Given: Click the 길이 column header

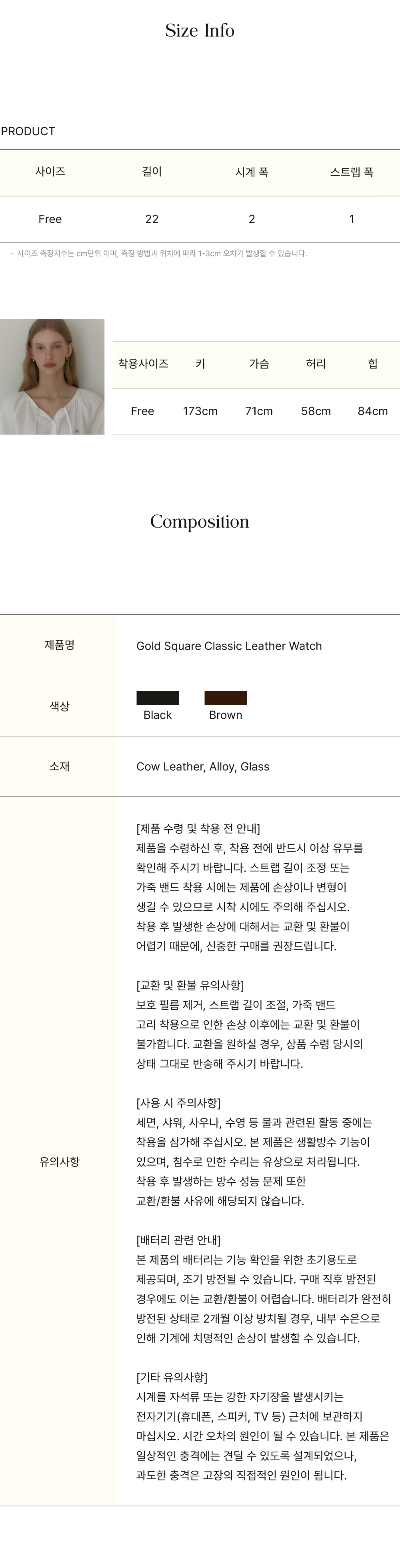Looking at the screenshot, I should (x=152, y=172).
